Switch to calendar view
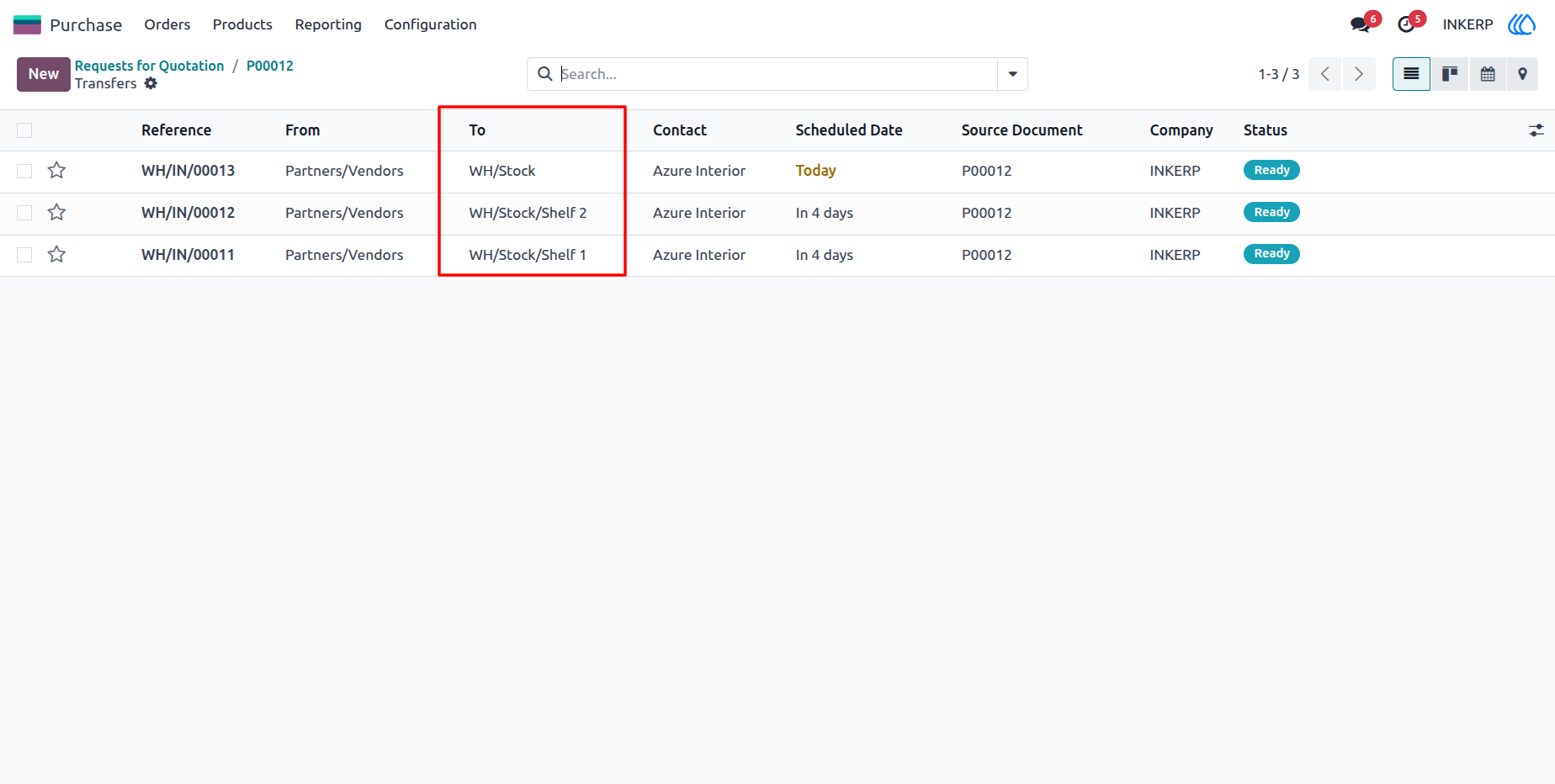Image resolution: width=1555 pixels, height=784 pixels. [1488, 74]
